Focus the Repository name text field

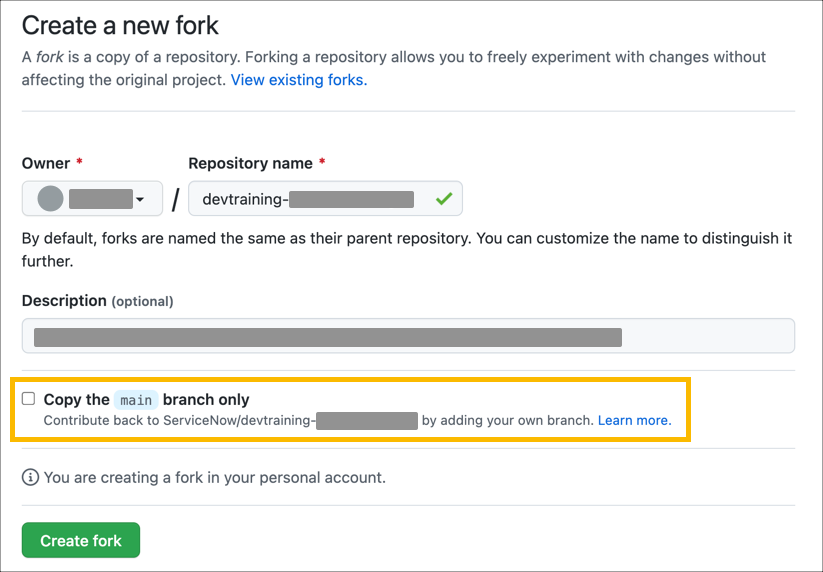[310, 199]
